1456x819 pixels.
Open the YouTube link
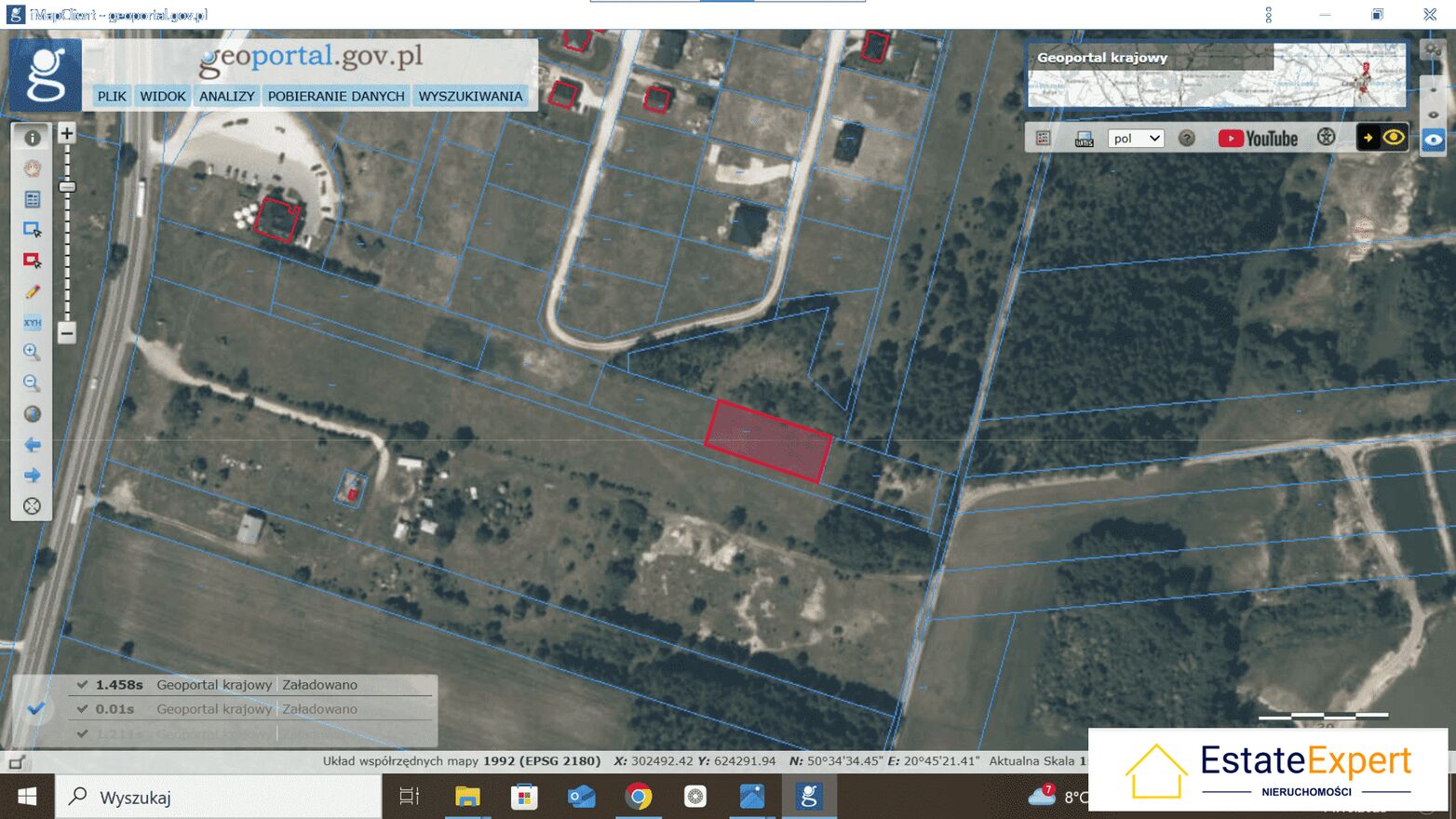coord(1258,139)
